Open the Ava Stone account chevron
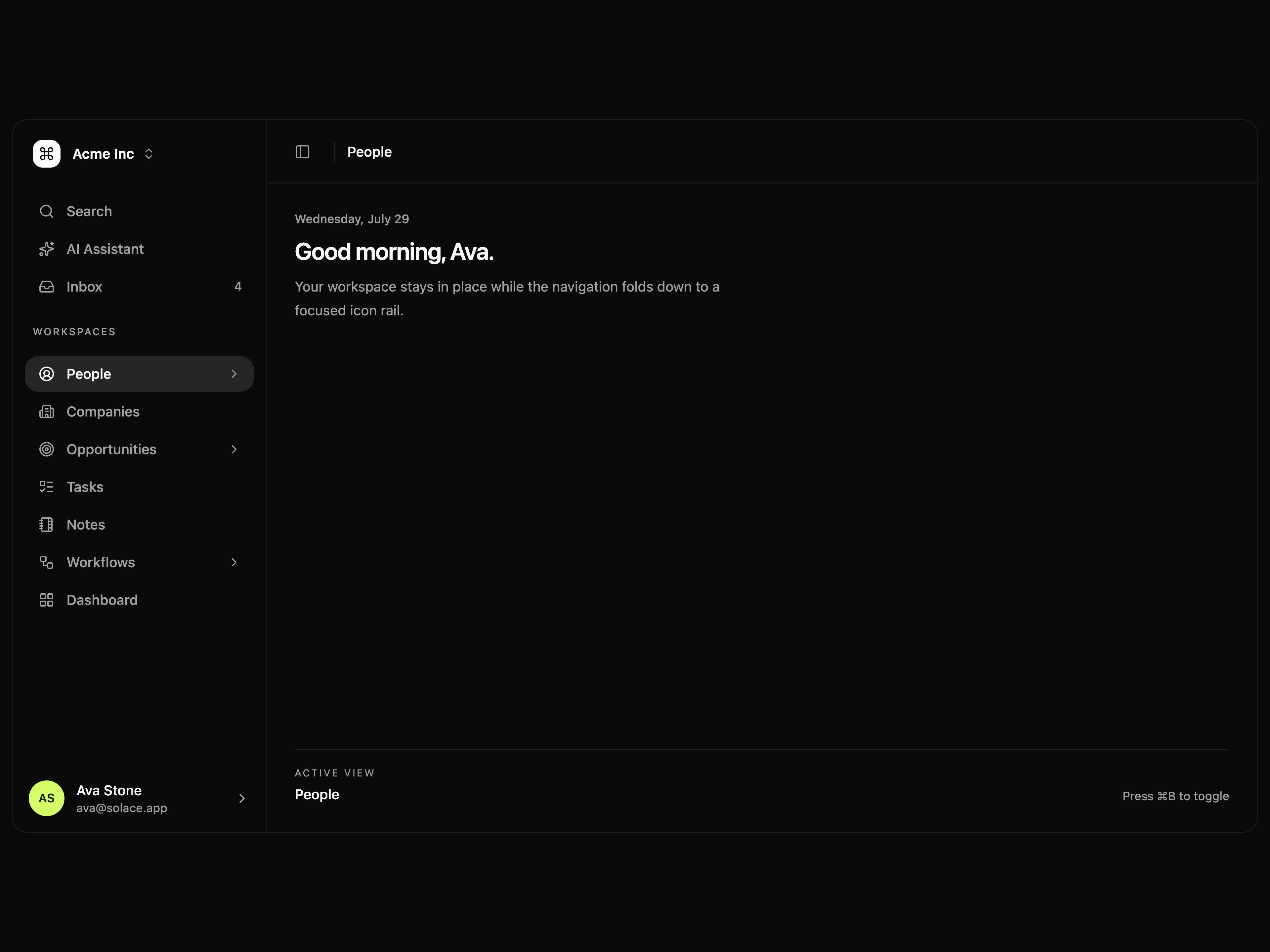1270x952 pixels. click(242, 798)
